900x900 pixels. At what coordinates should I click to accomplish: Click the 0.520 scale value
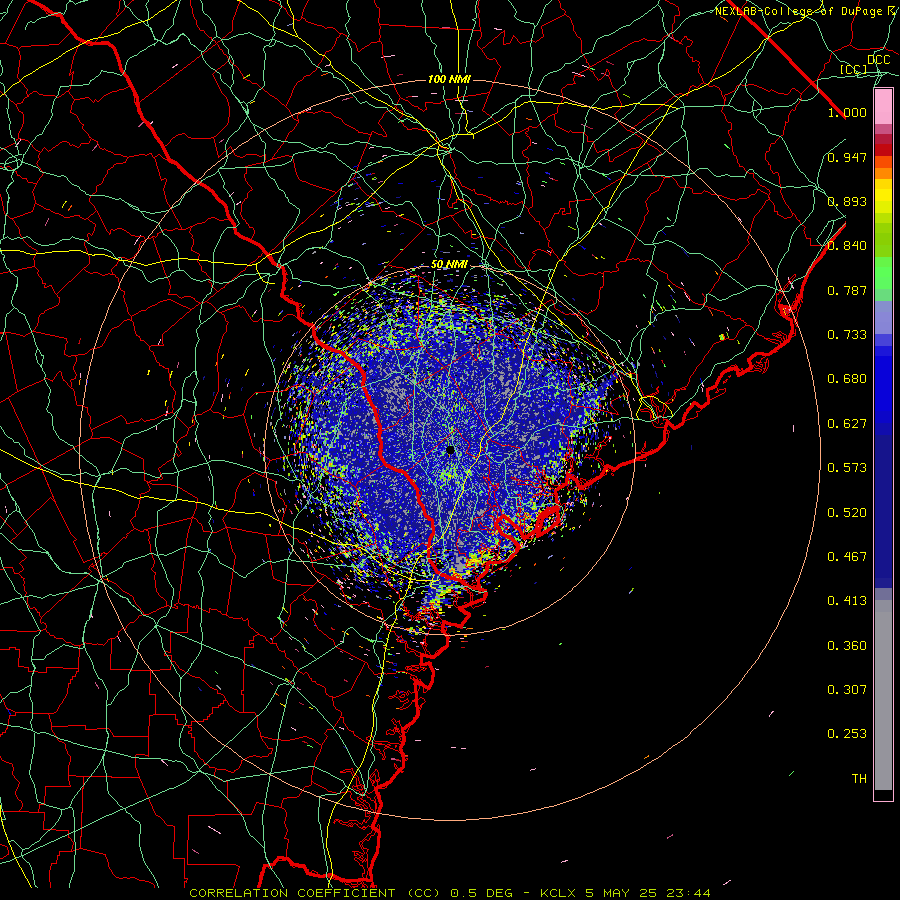847,513
